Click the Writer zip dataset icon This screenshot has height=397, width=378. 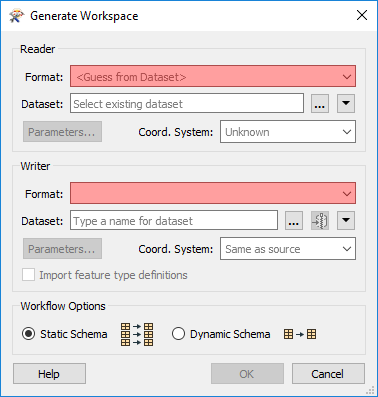320,221
